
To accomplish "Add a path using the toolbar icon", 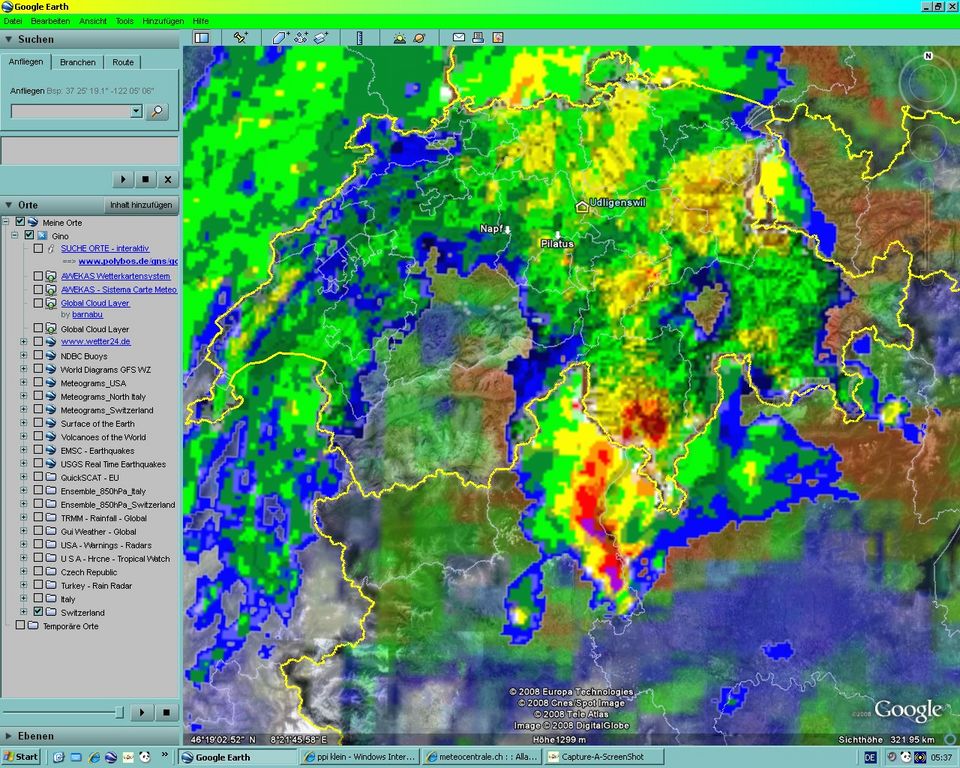I will click(x=301, y=38).
